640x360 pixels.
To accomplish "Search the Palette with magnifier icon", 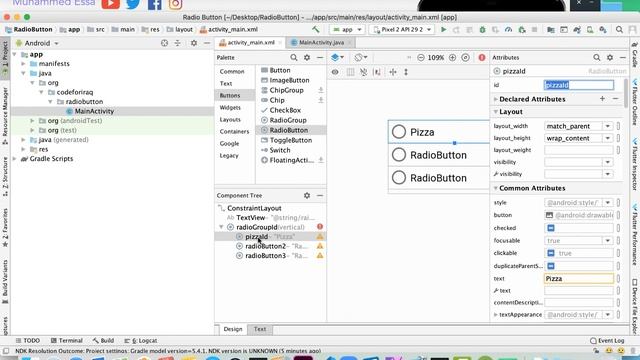I will tap(293, 58).
